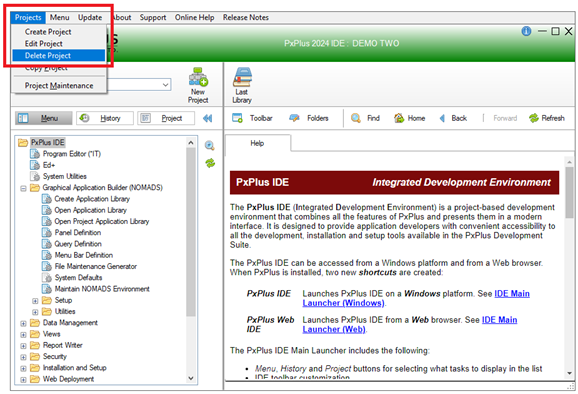Switch to the Menu view button
This screenshot has width=578, height=394.
coord(44,118)
